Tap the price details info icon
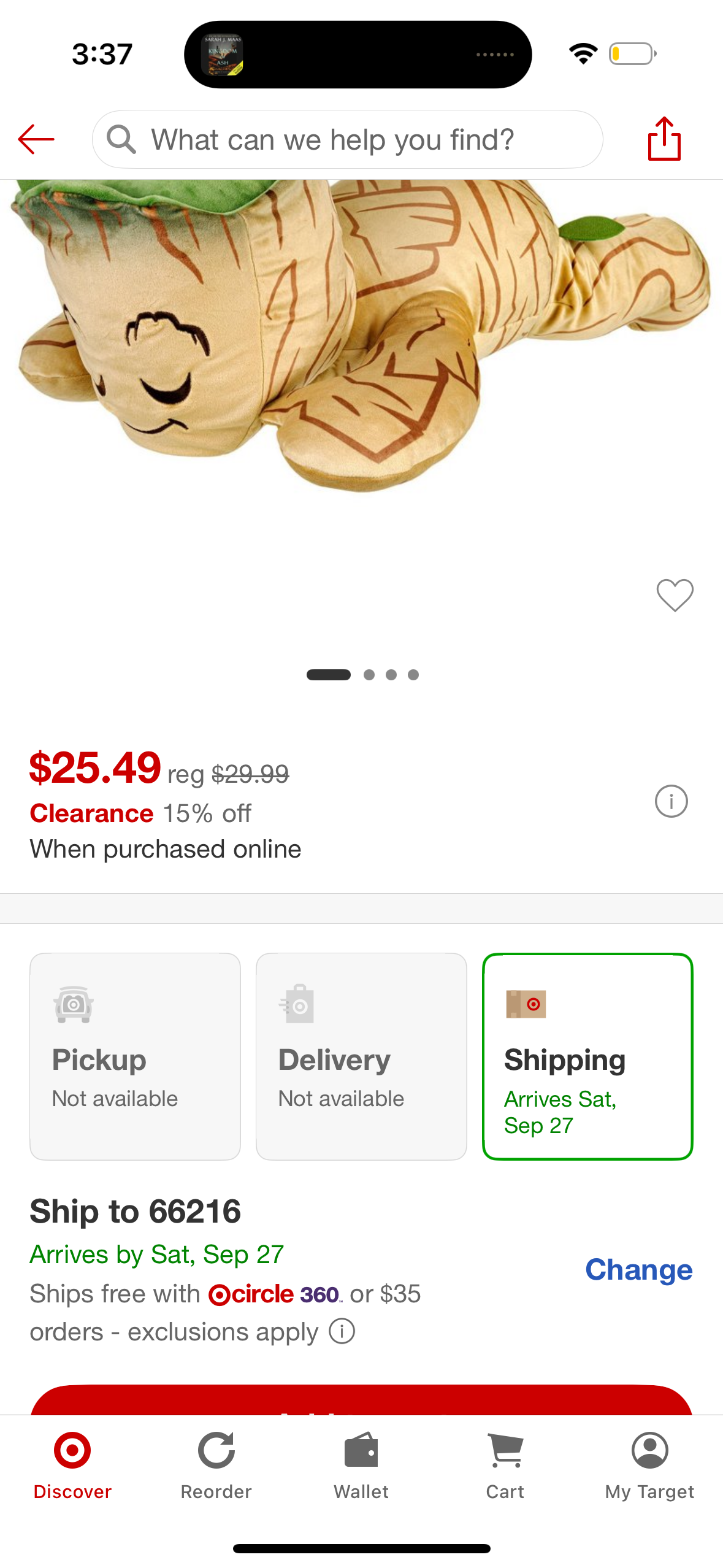This screenshot has height=1568, width=723. [671, 801]
